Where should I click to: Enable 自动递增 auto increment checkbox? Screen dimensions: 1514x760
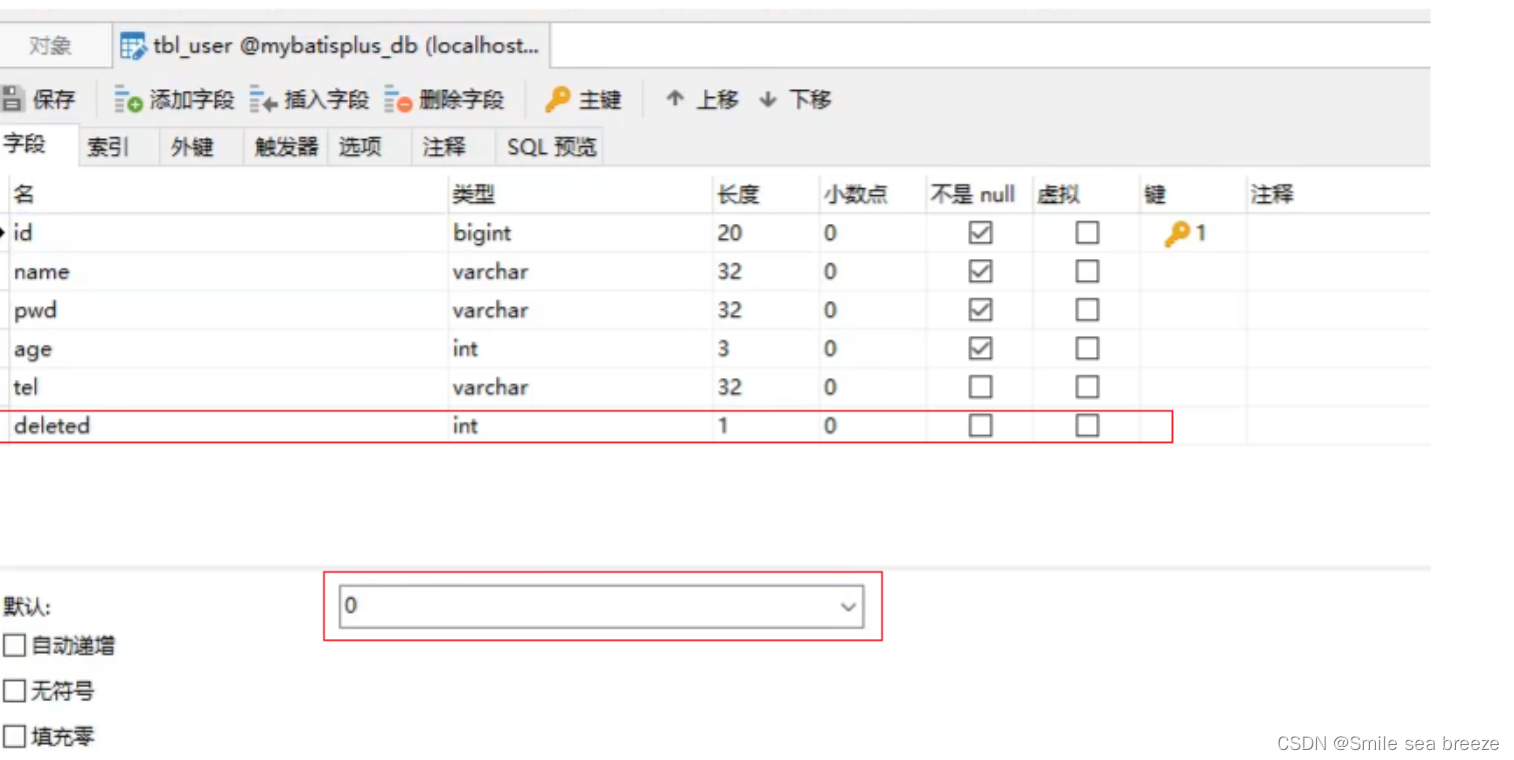coord(14,646)
